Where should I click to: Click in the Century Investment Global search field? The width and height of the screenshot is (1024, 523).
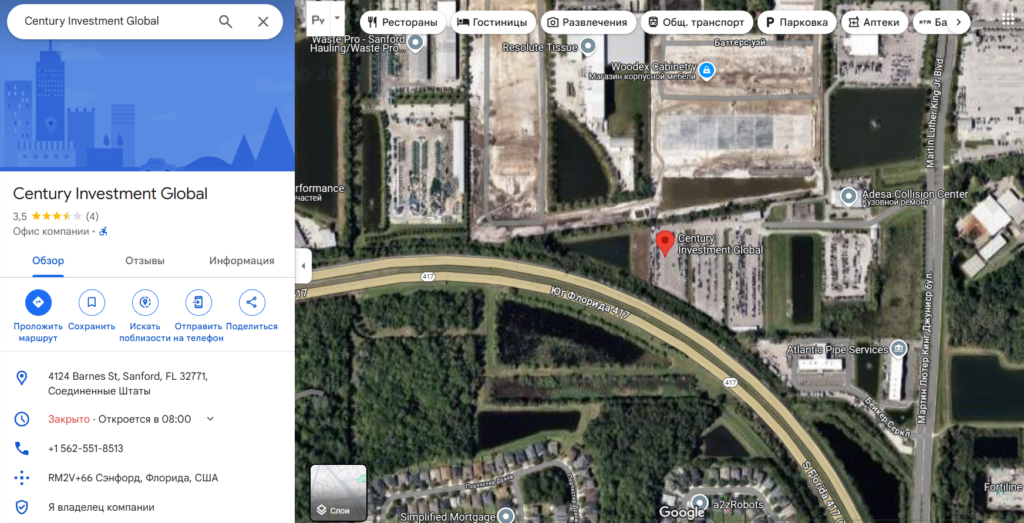118,21
